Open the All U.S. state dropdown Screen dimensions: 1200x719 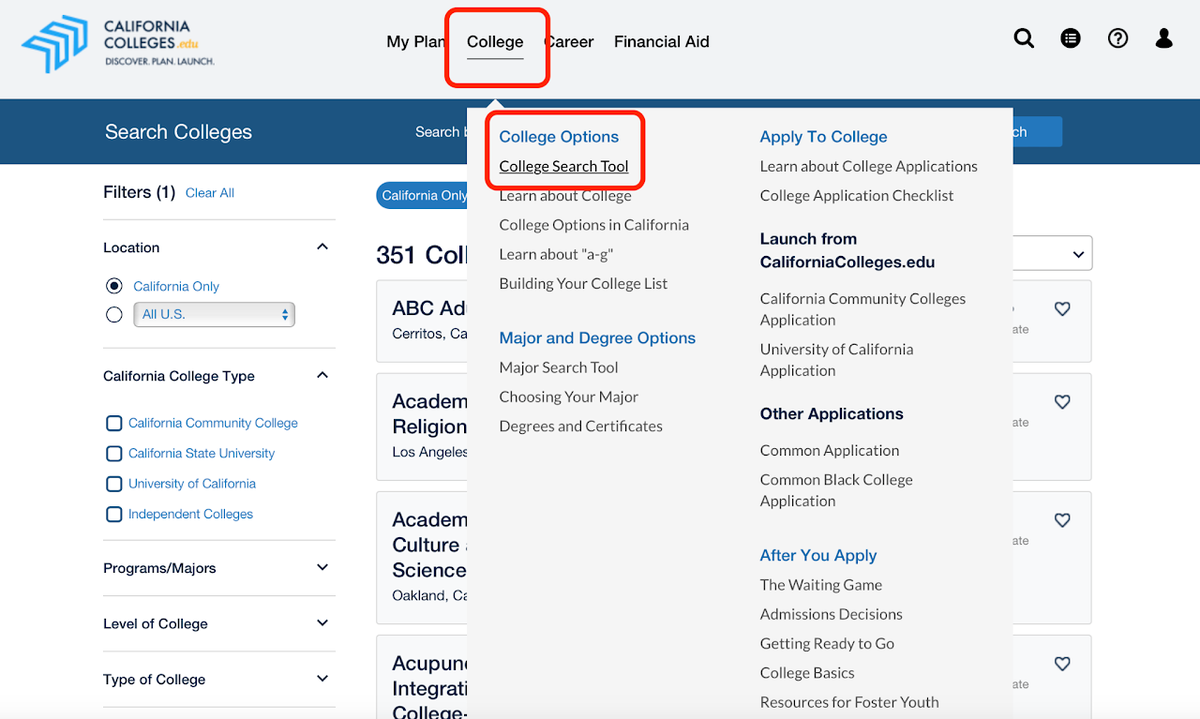pyautogui.click(x=214, y=314)
